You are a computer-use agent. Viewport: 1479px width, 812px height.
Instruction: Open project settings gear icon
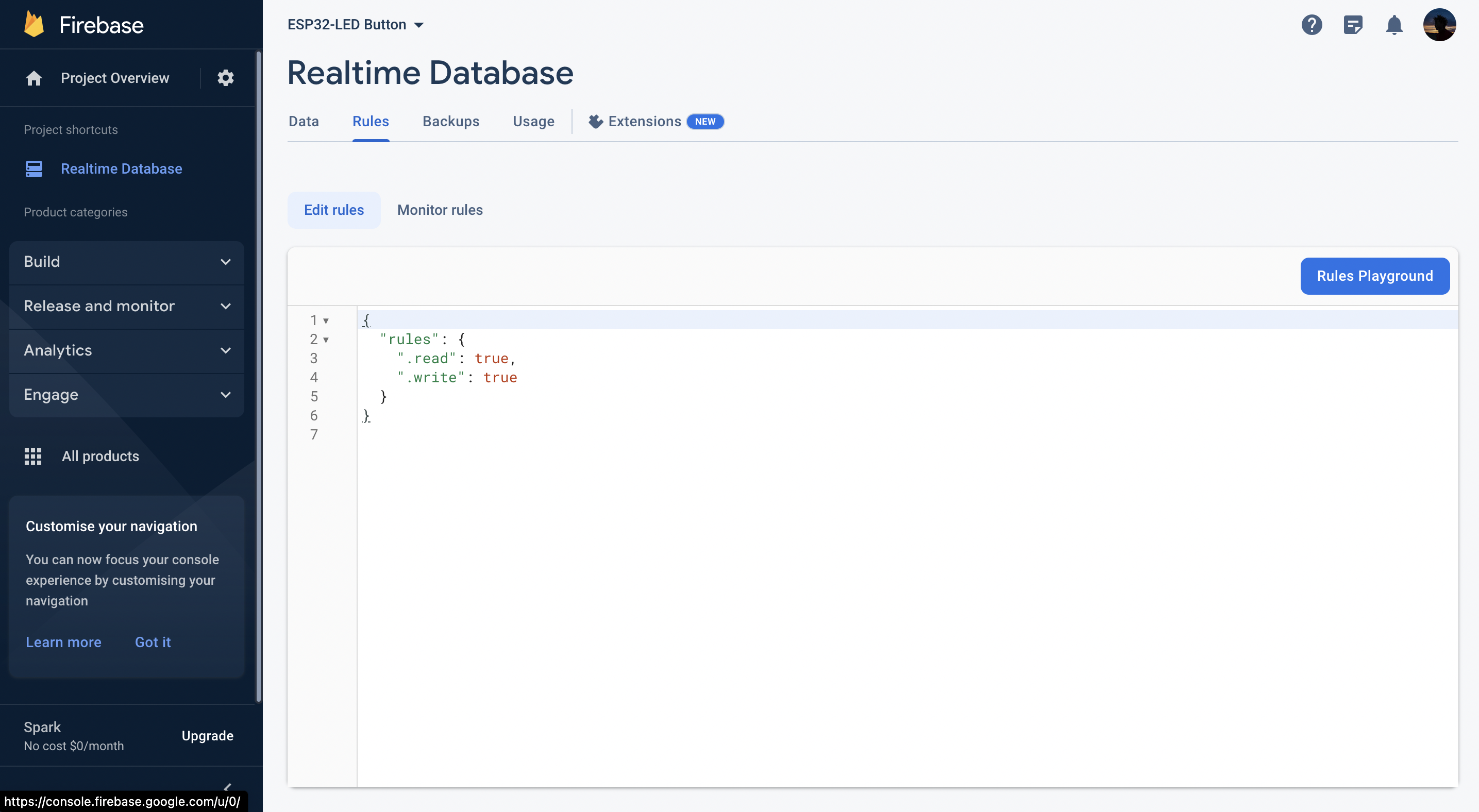pyautogui.click(x=226, y=77)
